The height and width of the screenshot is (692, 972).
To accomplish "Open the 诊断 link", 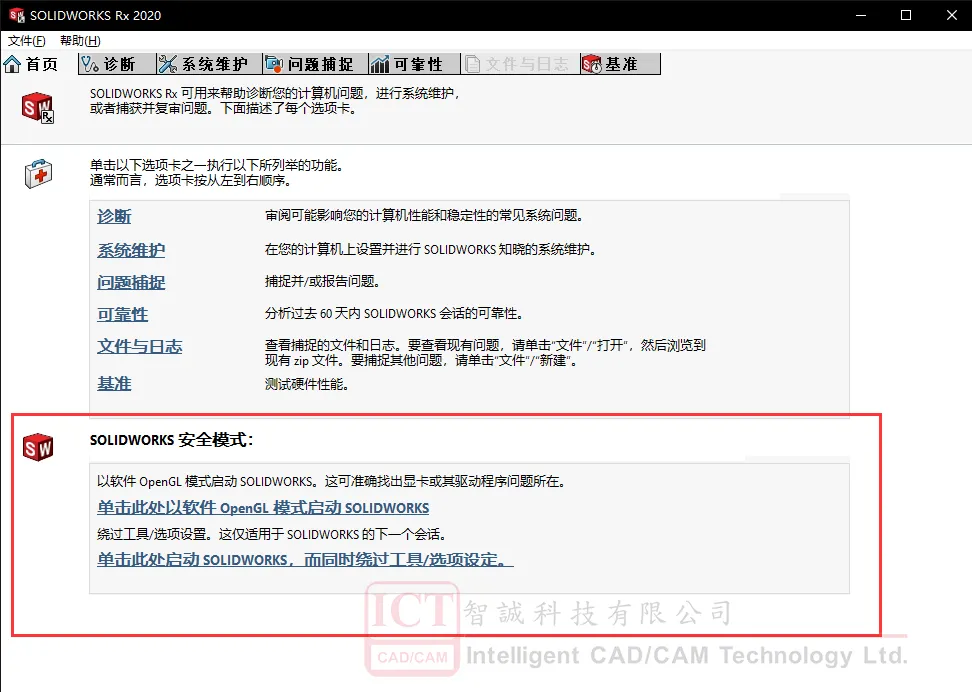I will coord(114,216).
